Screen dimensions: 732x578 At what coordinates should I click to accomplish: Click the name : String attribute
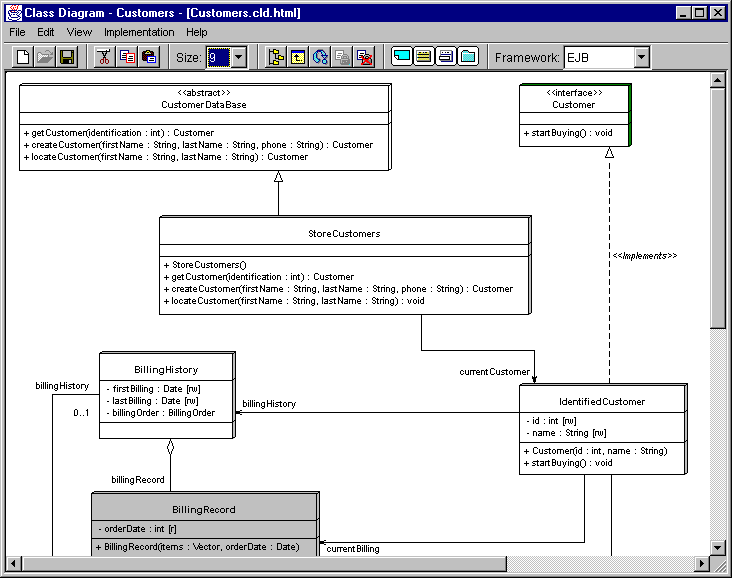(x=566, y=433)
